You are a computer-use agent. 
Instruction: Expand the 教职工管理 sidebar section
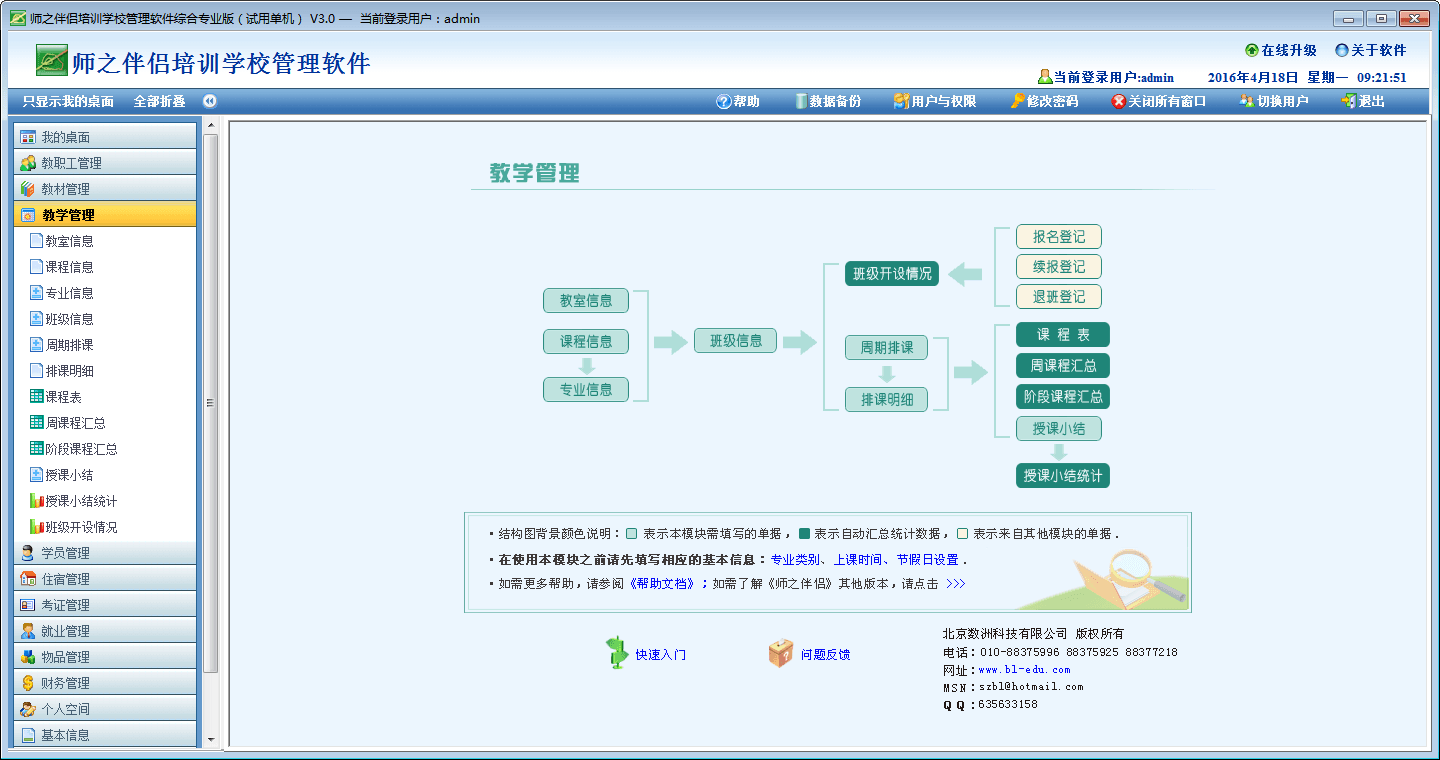[x=105, y=163]
